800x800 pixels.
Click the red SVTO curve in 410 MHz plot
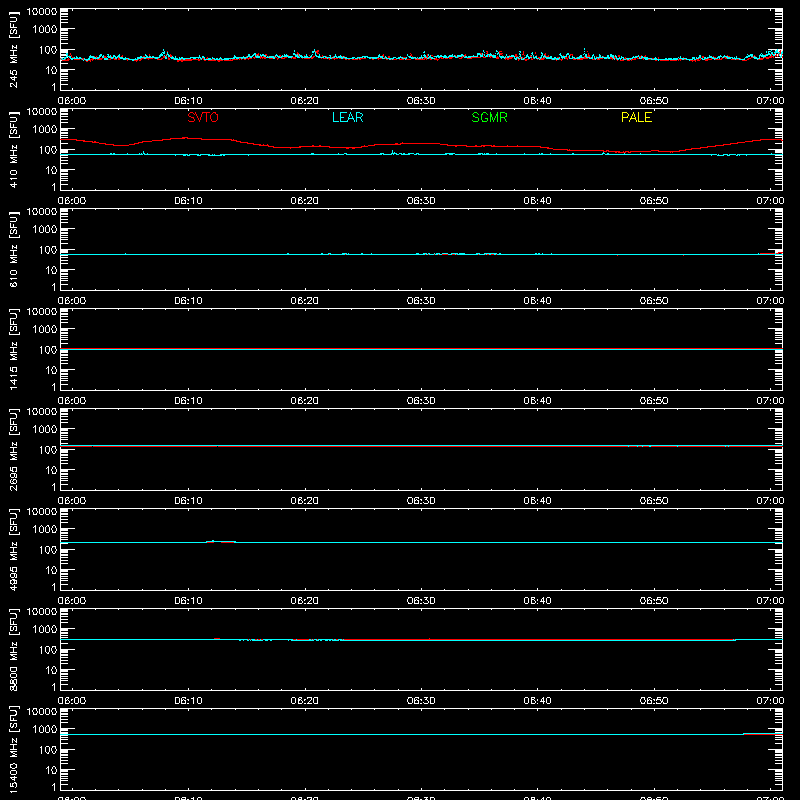(421, 144)
